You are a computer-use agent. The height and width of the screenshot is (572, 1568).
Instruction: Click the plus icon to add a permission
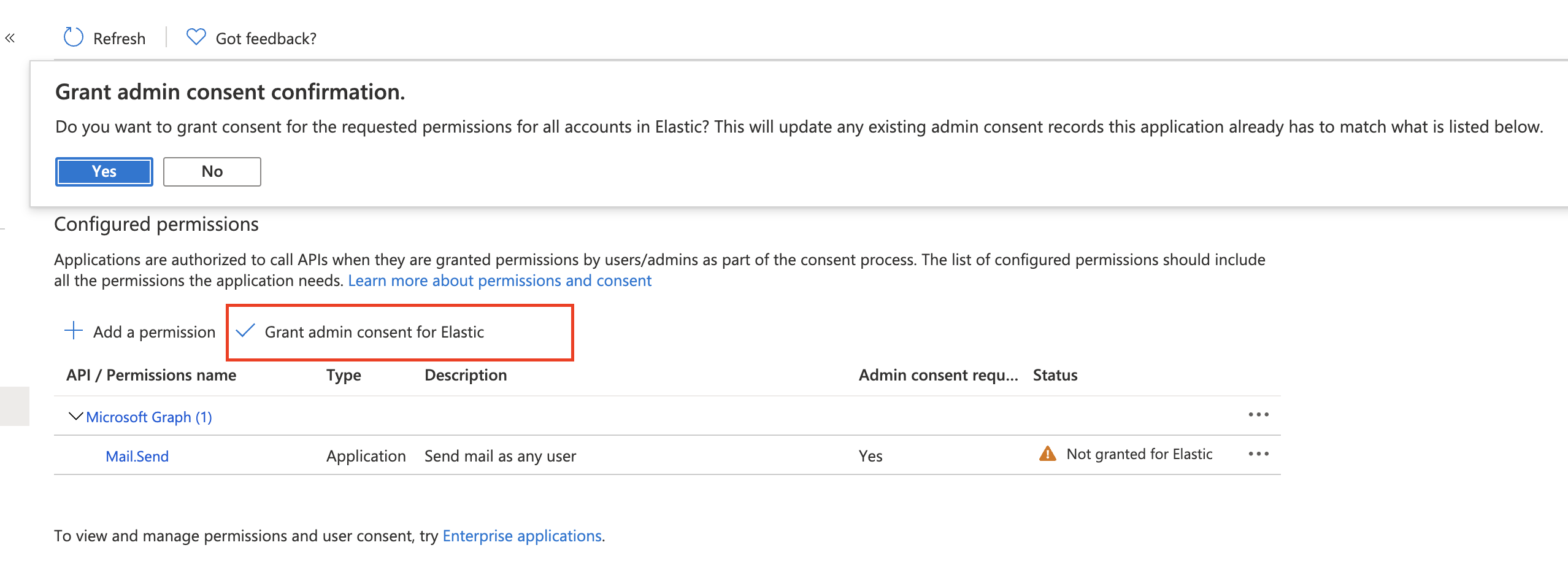point(73,331)
